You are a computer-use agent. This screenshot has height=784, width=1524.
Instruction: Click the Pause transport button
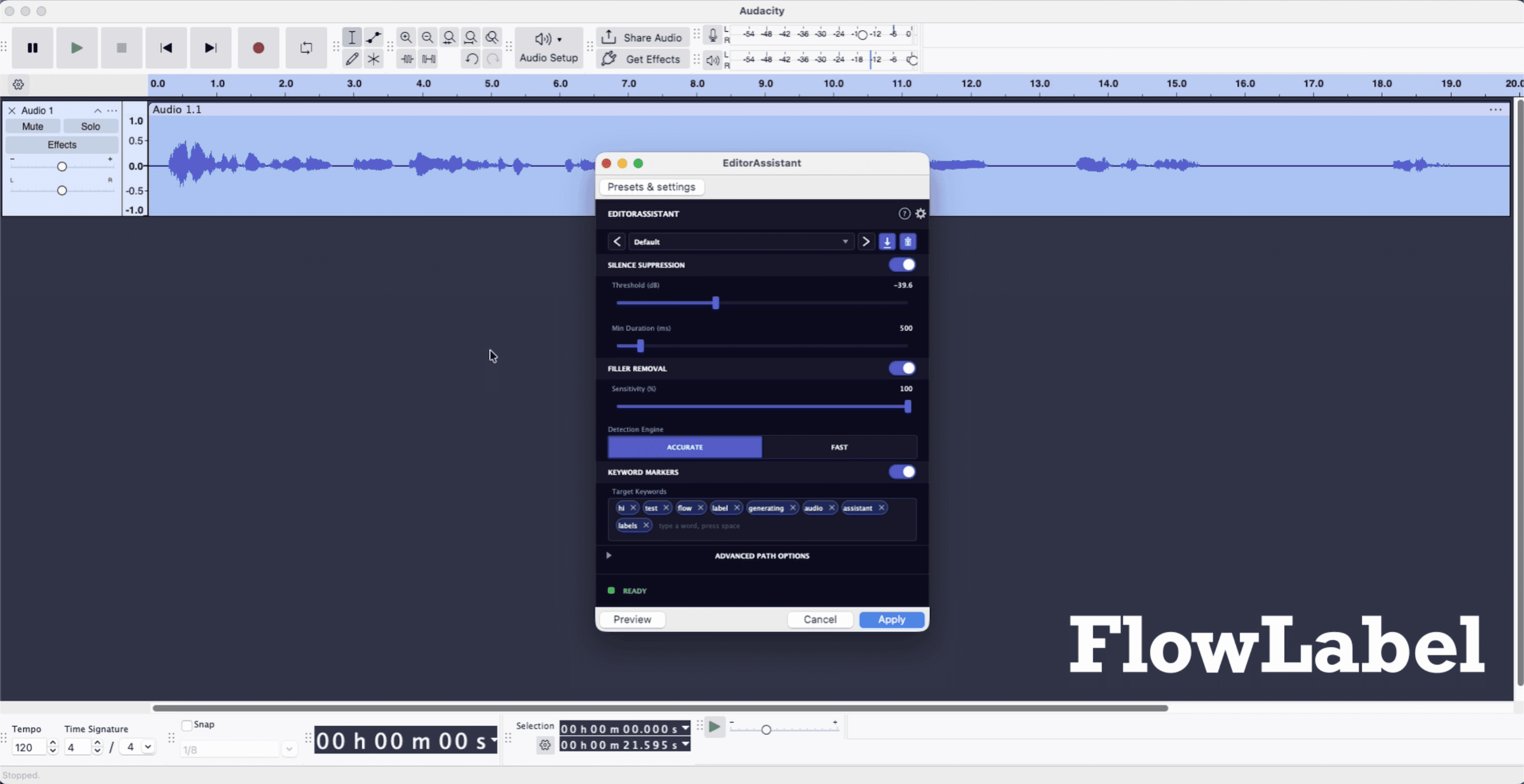pyautogui.click(x=33, y=48)
